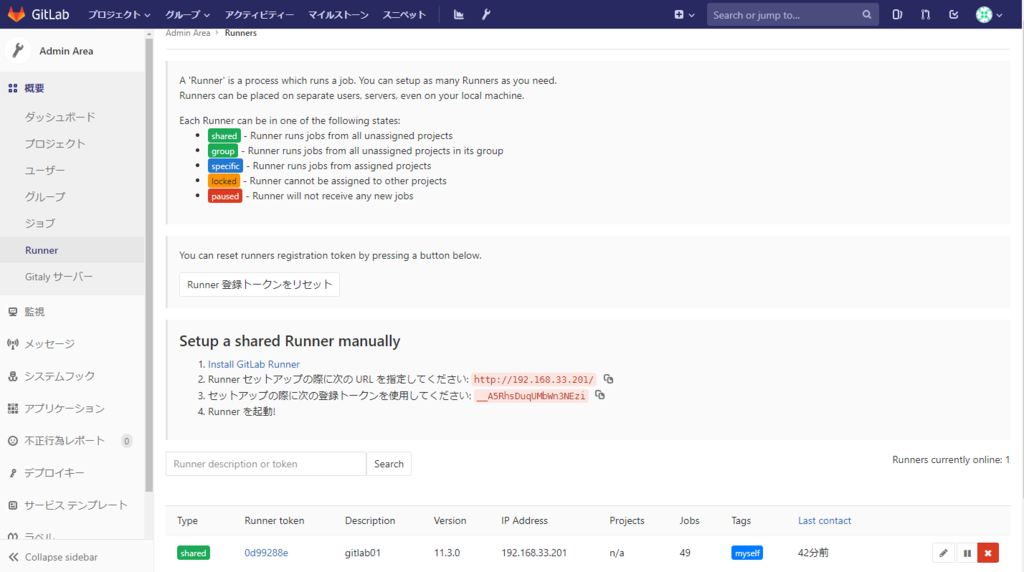Click Runners in the breadcrumb
Viewport: 1024px width, 572px height.
[x=240, y=33]
